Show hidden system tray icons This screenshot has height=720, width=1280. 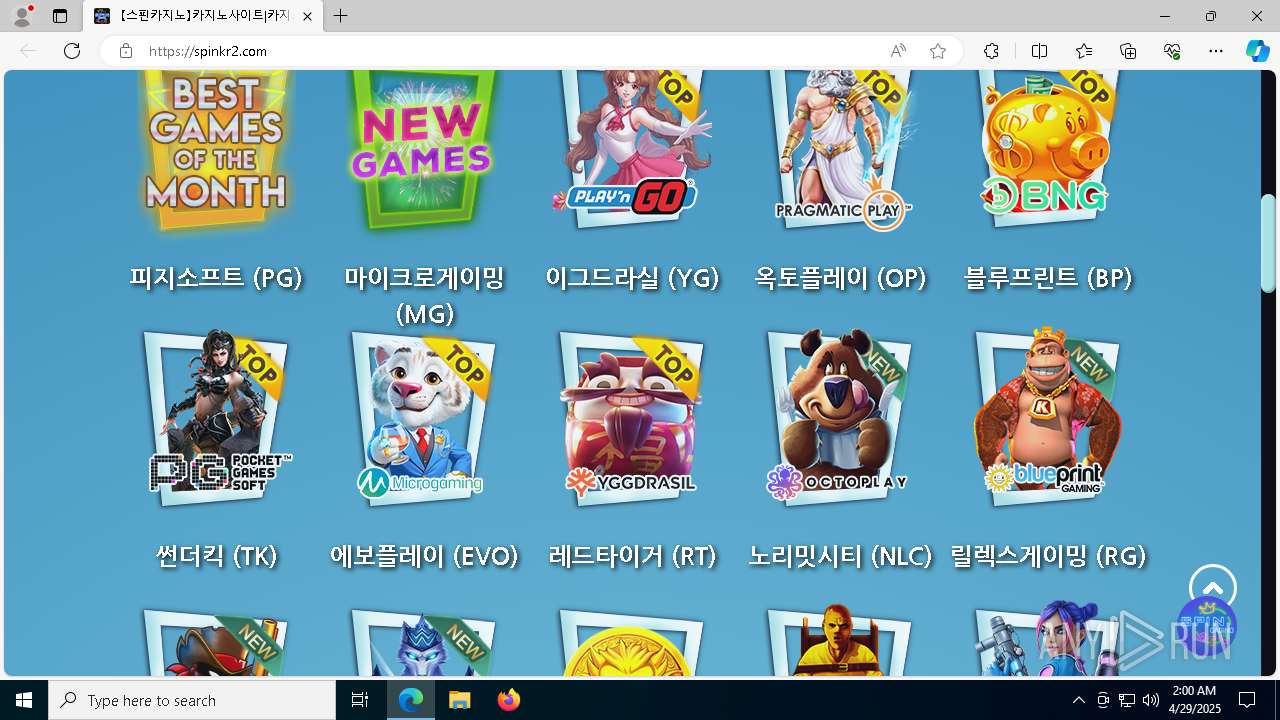(x=1078, y=700)
